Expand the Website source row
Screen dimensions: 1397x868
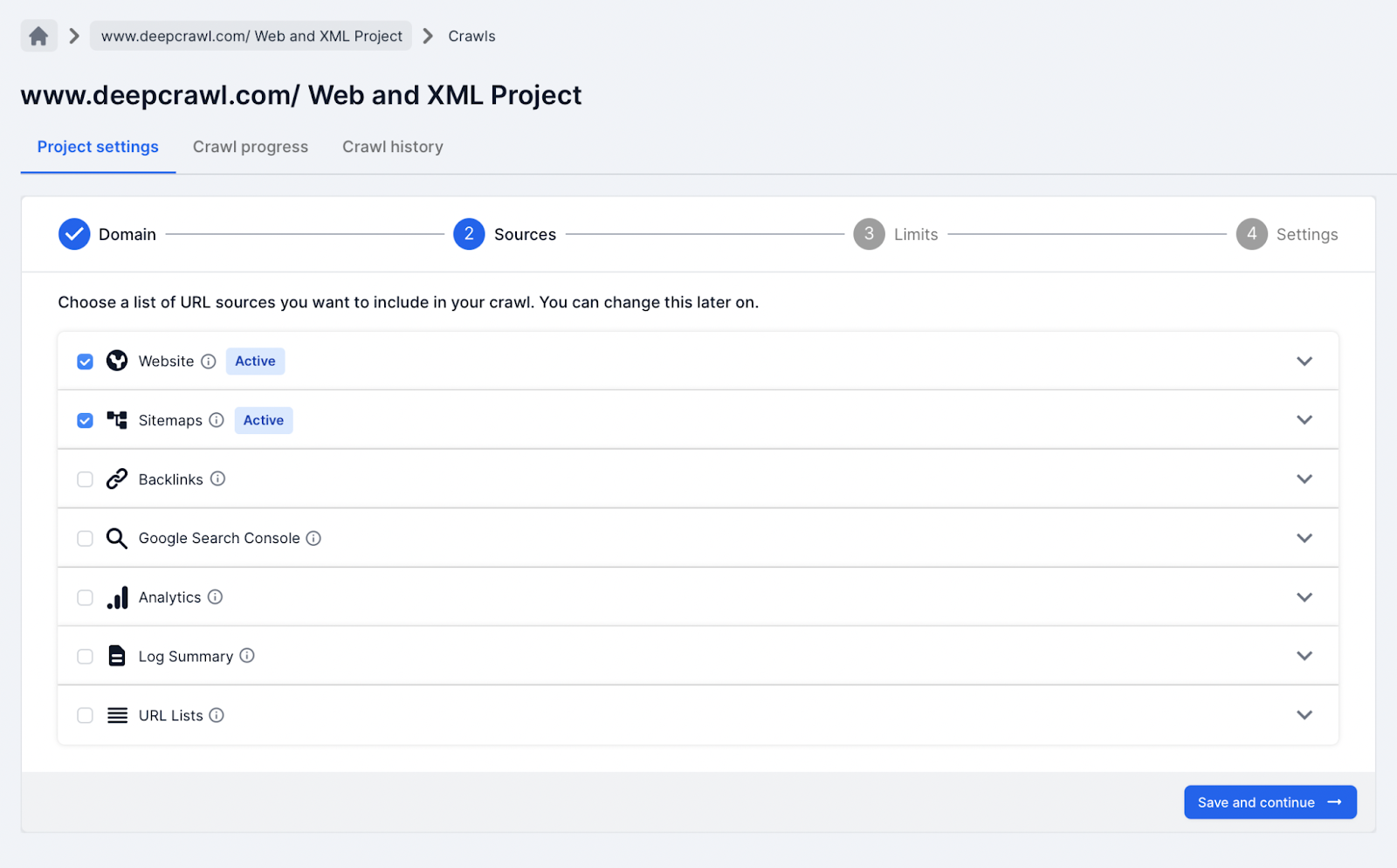(1304, 361)
